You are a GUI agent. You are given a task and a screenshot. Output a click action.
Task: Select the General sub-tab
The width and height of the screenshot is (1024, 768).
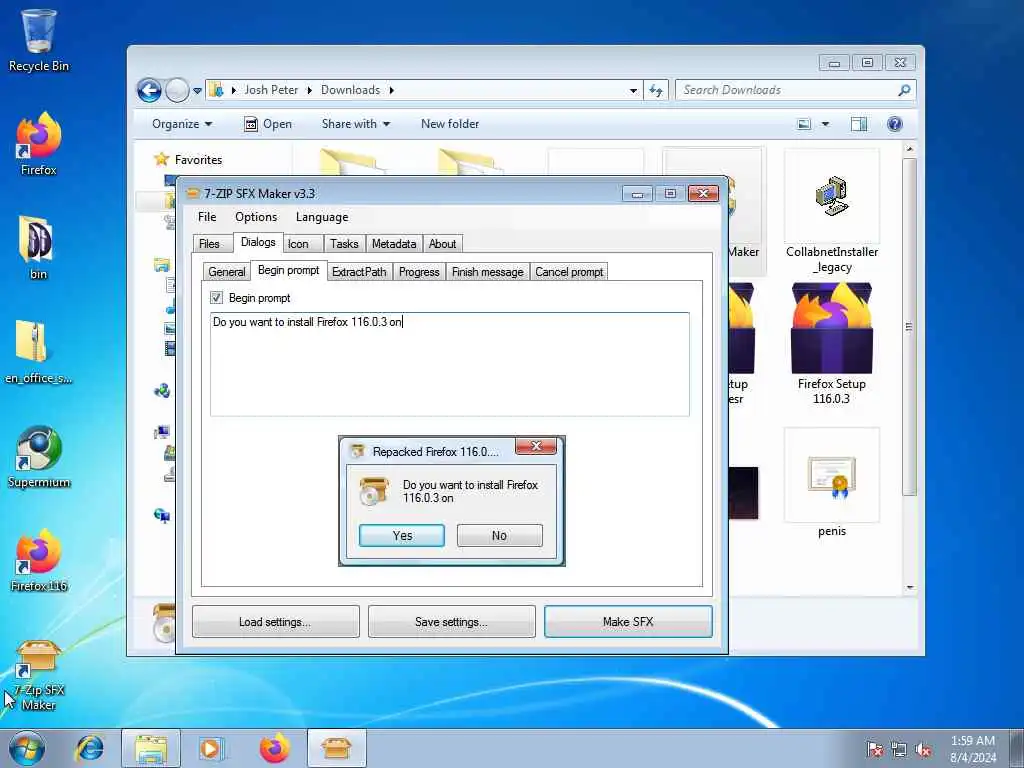227,272
